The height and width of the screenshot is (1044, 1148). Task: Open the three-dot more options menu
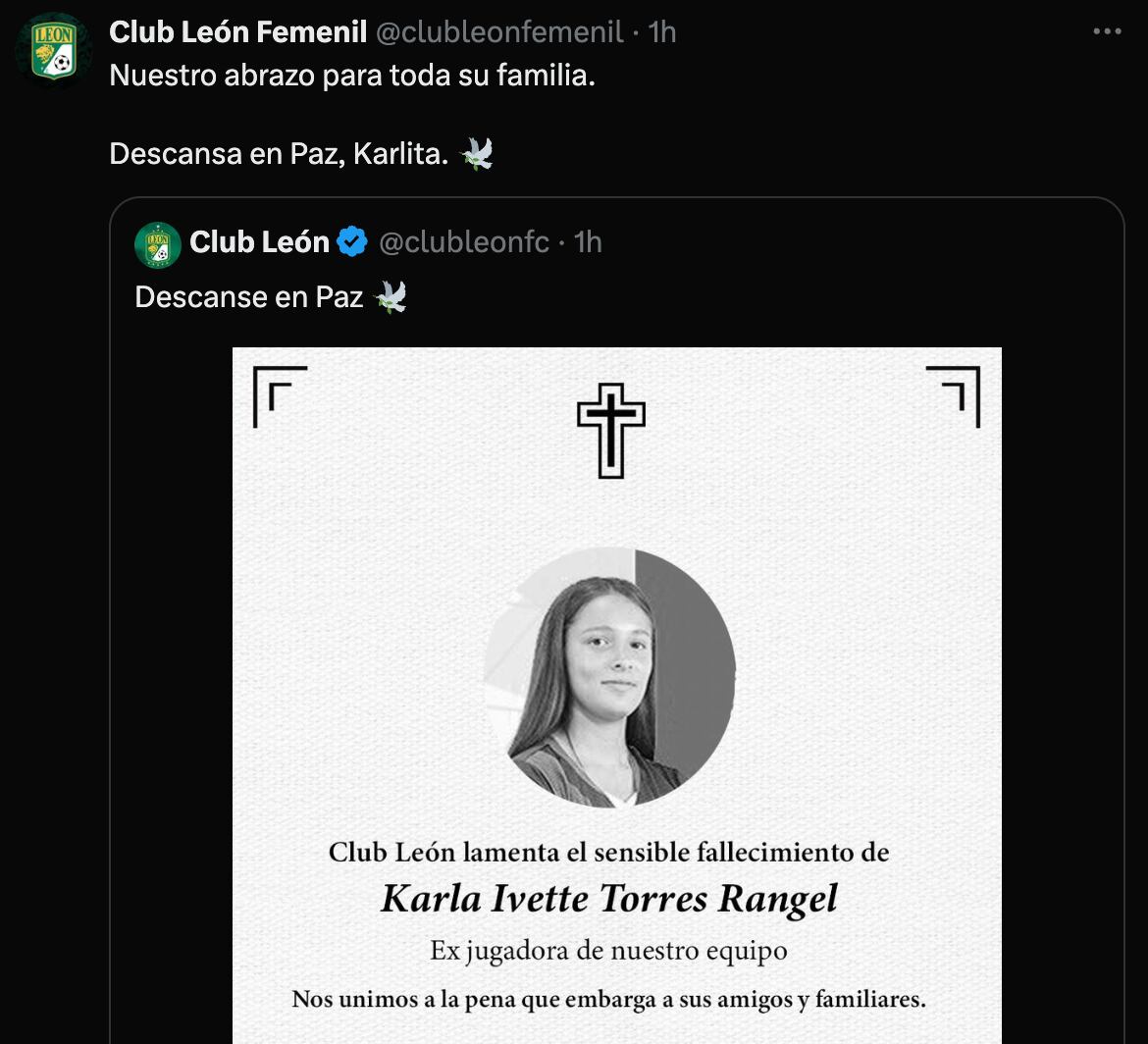[1107, 32]
